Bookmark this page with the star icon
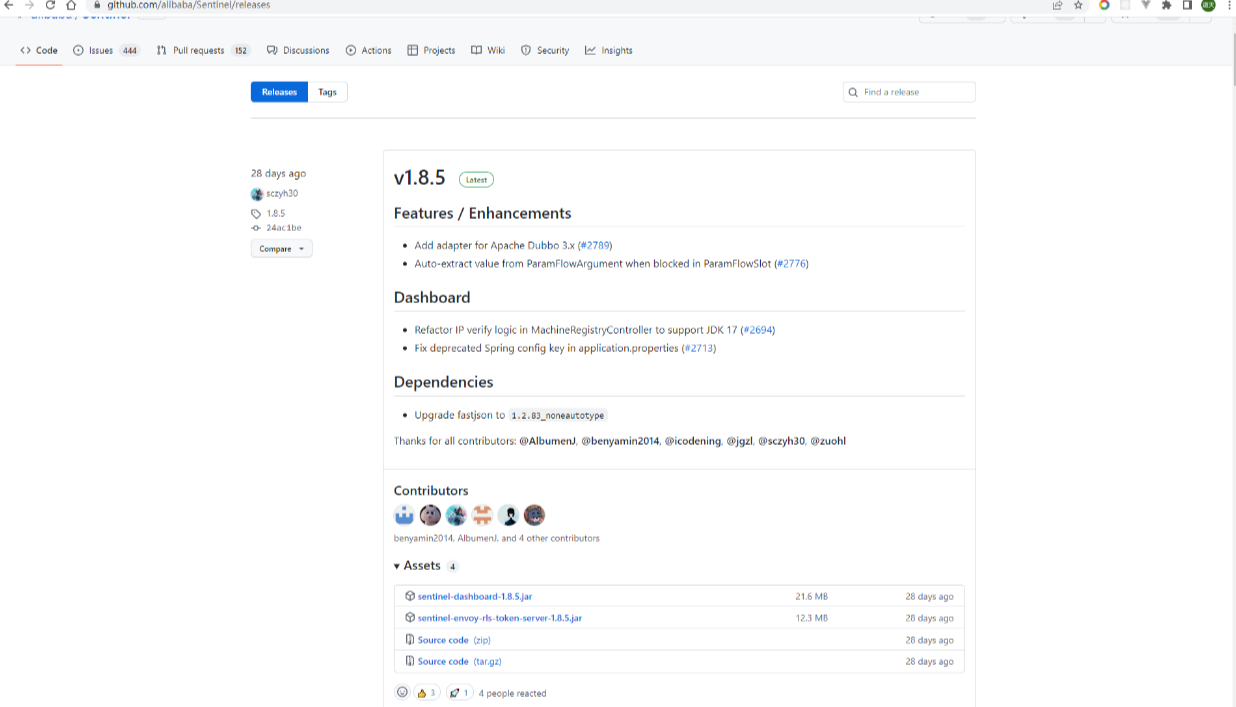 point(1078,5)
